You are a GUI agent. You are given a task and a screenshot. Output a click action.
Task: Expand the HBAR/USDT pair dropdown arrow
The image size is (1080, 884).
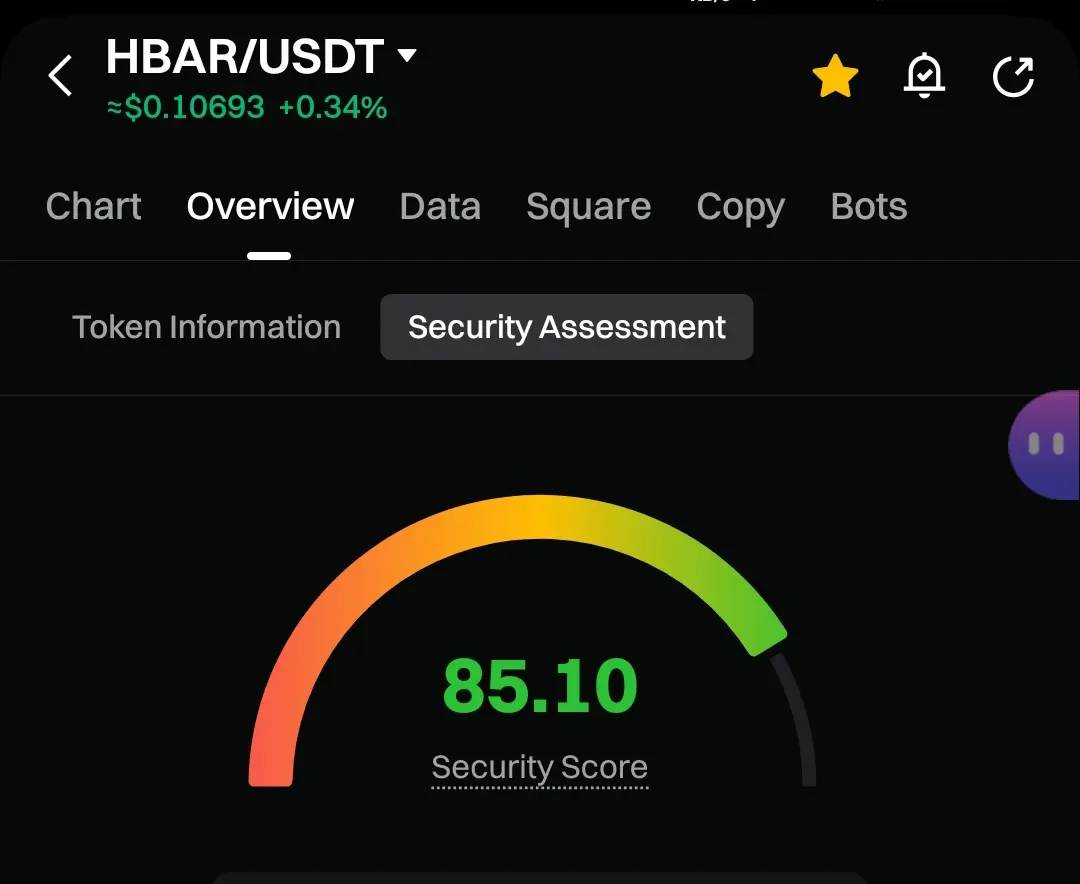click(x=407, y=55)
